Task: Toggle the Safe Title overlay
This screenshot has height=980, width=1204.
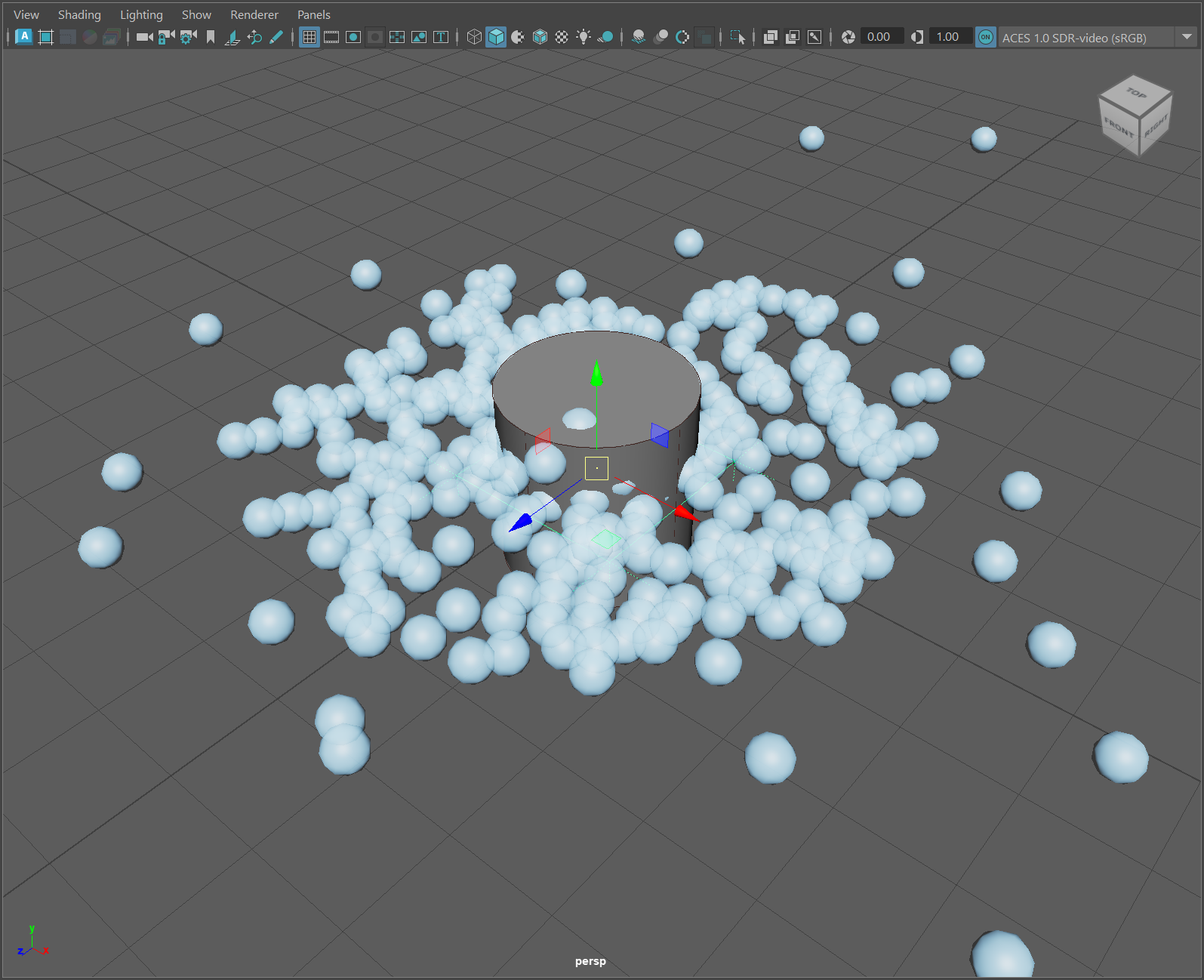Action: click(441, 37)
